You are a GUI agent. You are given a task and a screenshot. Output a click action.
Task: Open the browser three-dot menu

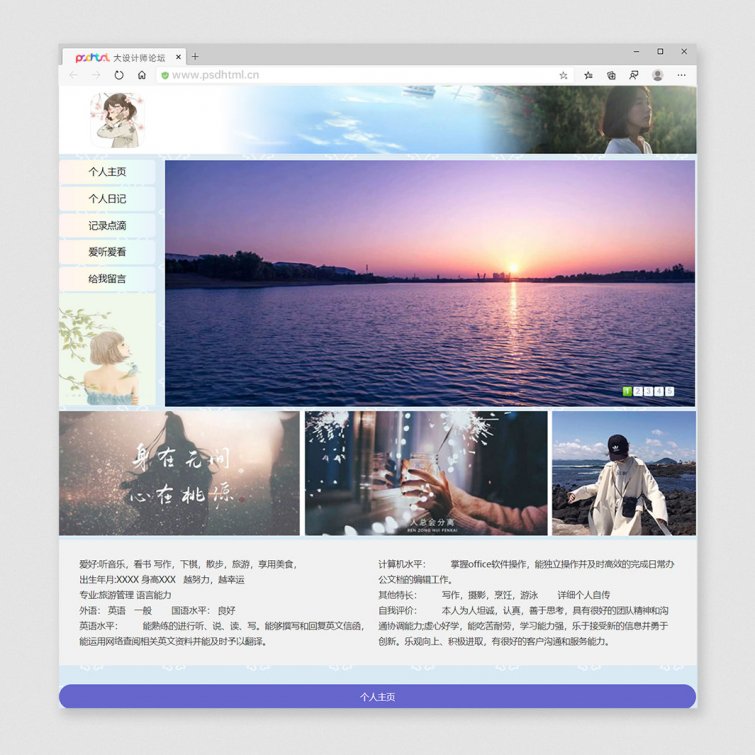pos(681,75)
